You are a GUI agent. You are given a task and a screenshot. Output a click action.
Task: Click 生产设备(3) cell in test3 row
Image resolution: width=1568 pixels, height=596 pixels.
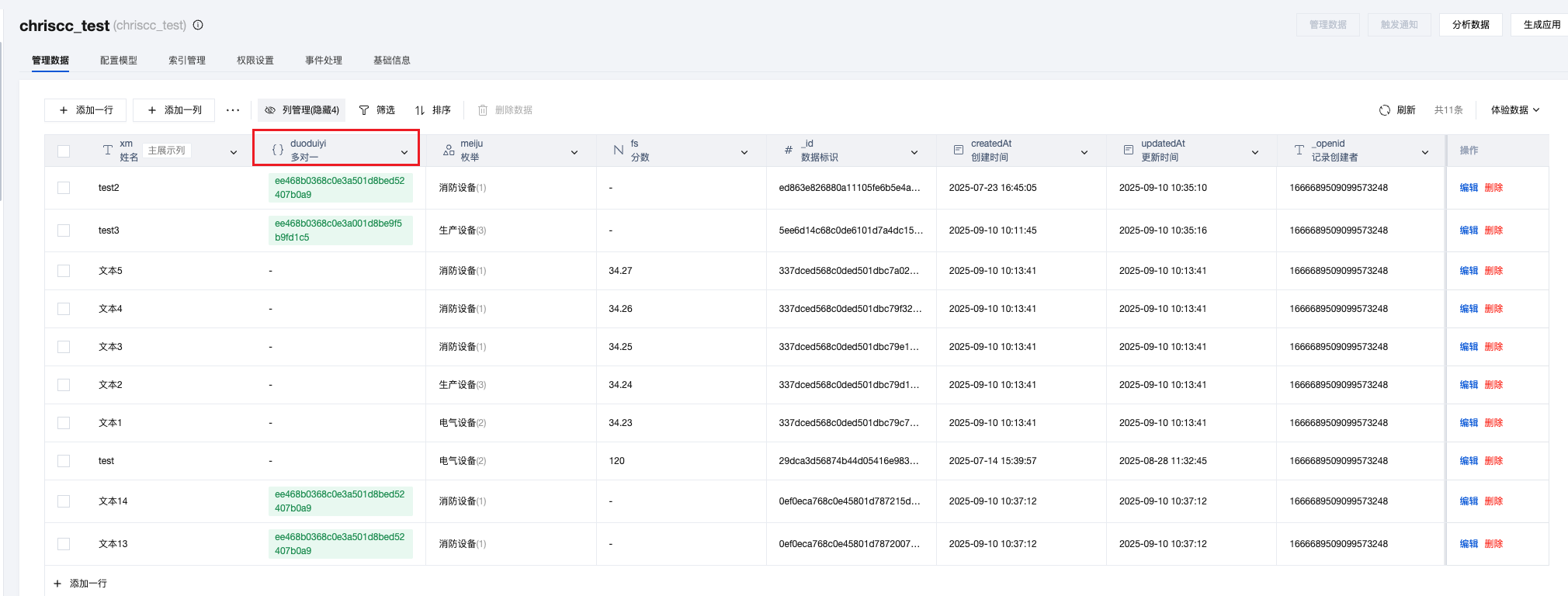point(463,230)
